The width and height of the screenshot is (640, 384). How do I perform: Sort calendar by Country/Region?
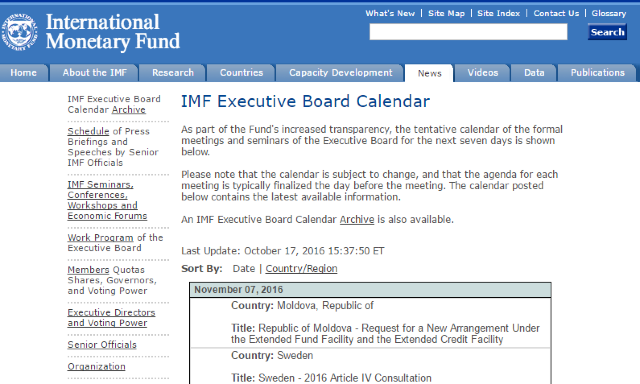tap(301, 269)
